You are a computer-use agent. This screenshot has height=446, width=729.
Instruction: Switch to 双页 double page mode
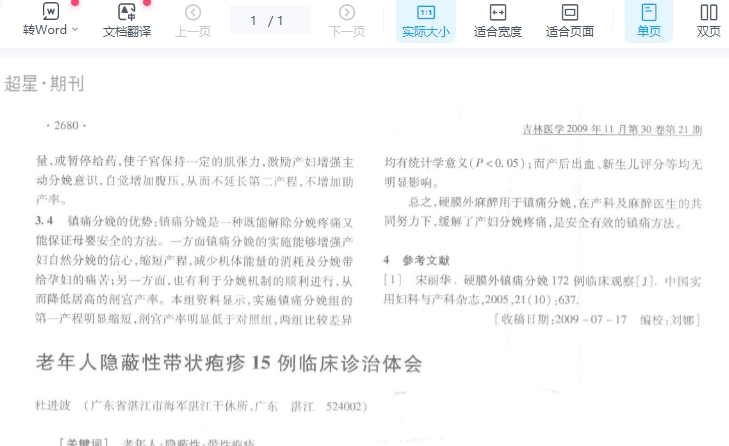tap(708, 20)
